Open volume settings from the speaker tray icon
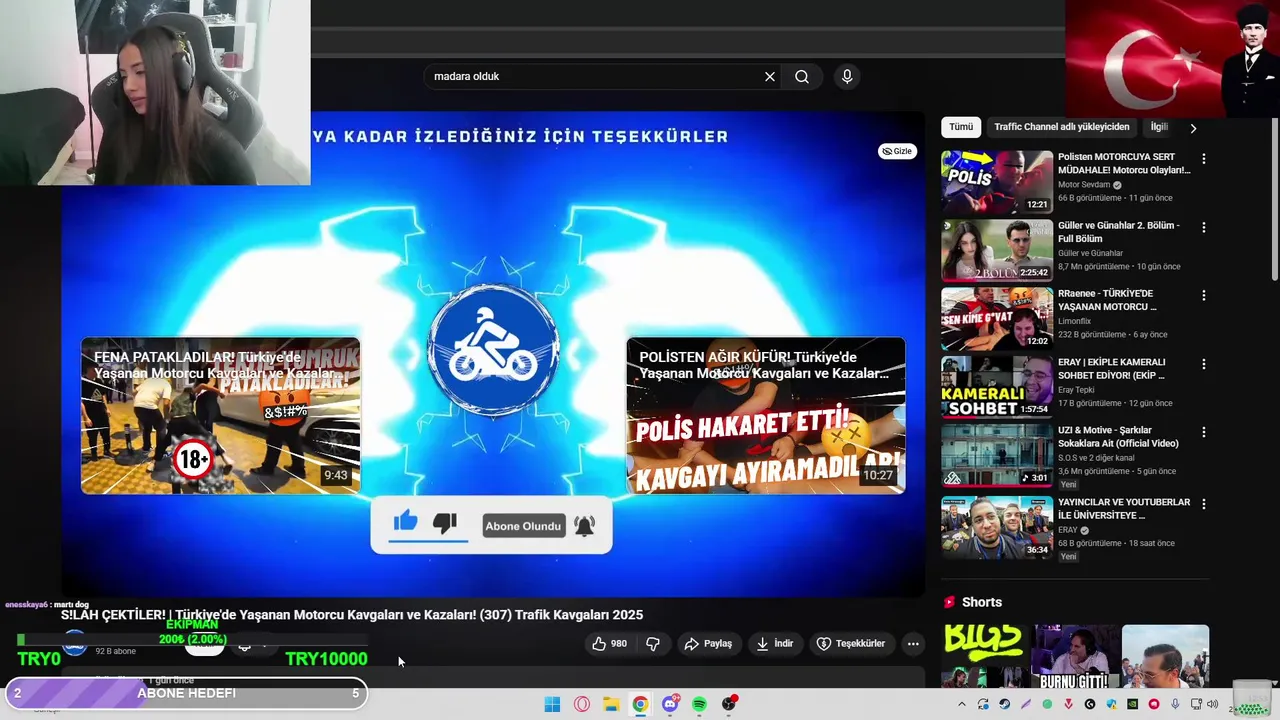The image size is (1280, 720). tap(1212, 704)
